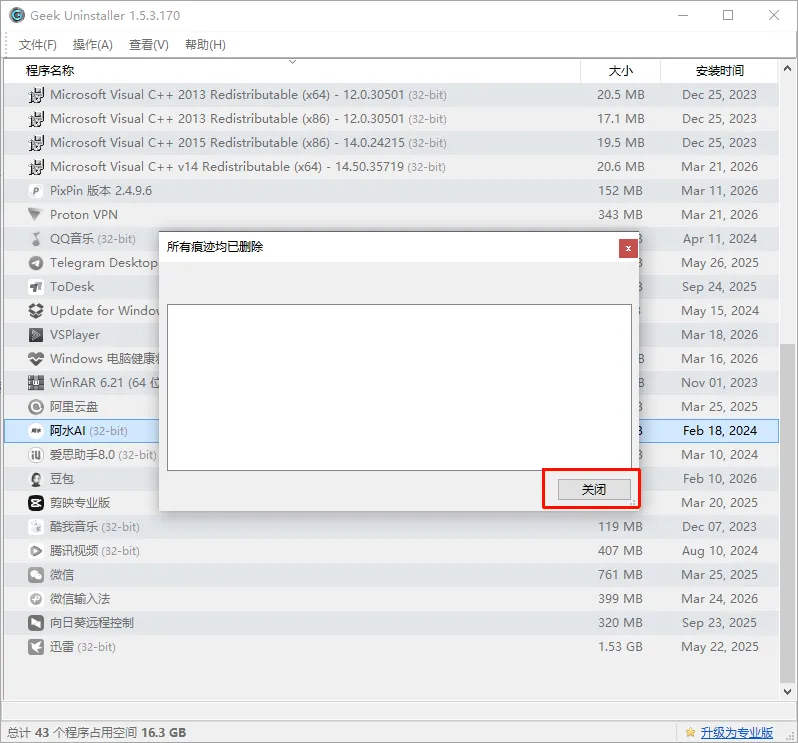Click icon of Visual C++ 2015 x86 row
Viewport: 798px width, 743px height.
[x=36, y=143]
